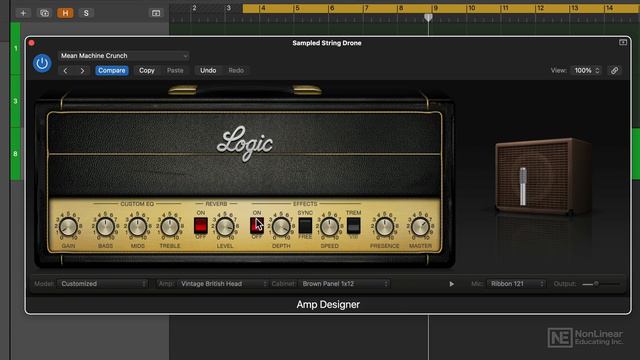Toggle the Trem/Vib switch
The width and height of the screenshot is (640, 360).
(x=353, y=226)
